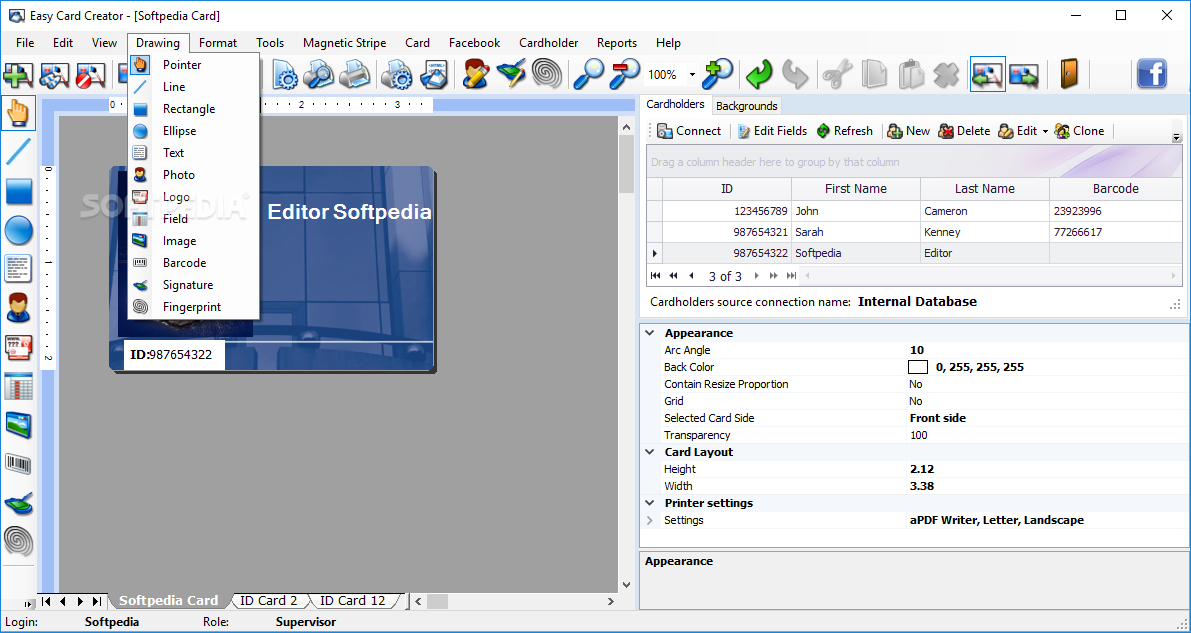
Task: Click the Refresh button
Action: point(845,131)
